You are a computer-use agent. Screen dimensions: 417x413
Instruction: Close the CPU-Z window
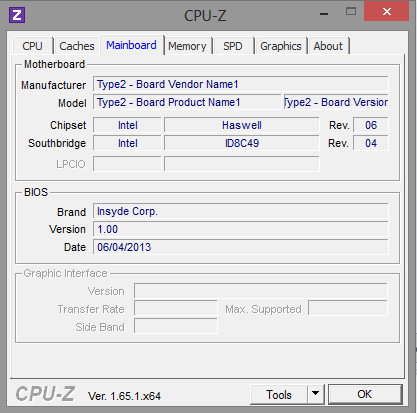tap(386, 12)
